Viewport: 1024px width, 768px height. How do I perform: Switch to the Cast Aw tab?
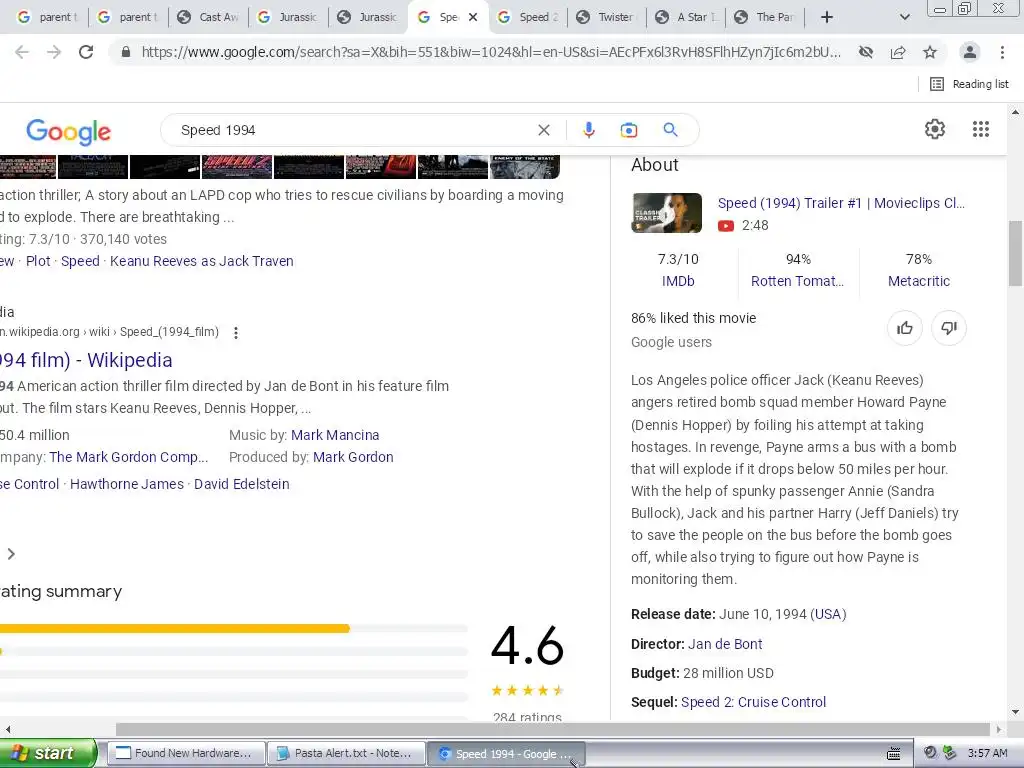click(209, 17)
